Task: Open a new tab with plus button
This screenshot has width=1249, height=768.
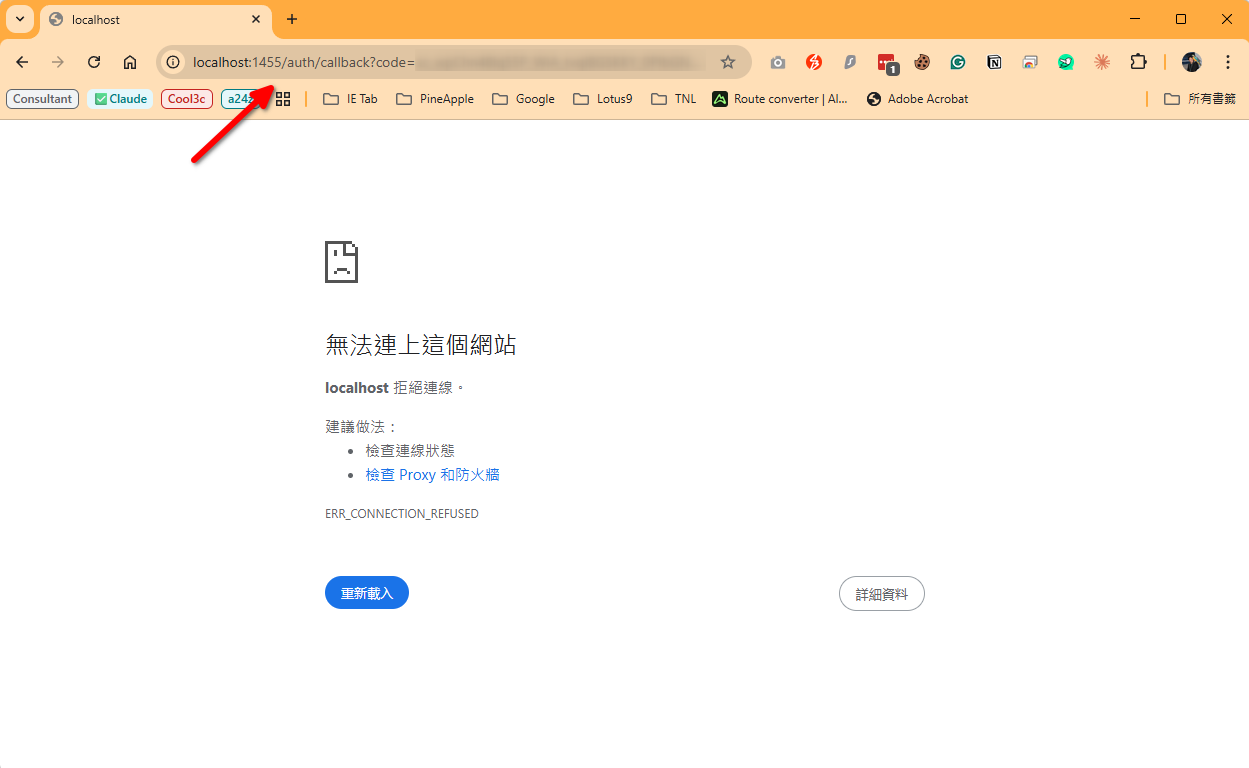Action: [292, 19]
